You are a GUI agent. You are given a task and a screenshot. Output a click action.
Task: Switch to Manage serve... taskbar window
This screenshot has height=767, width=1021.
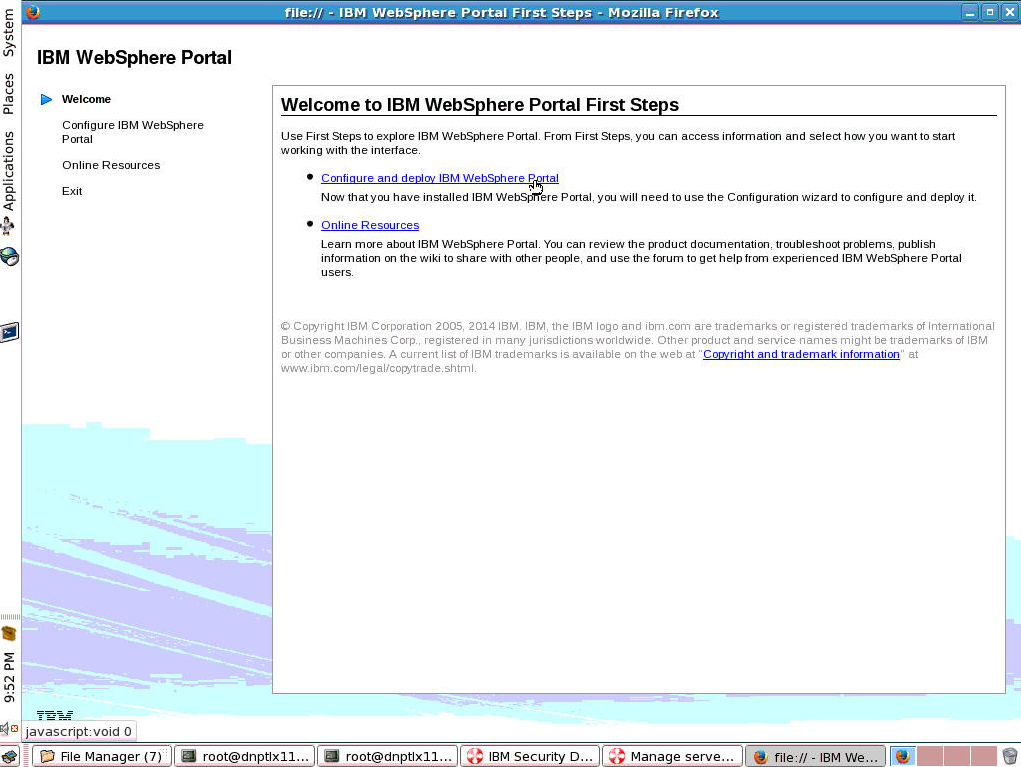click(673, 756)
